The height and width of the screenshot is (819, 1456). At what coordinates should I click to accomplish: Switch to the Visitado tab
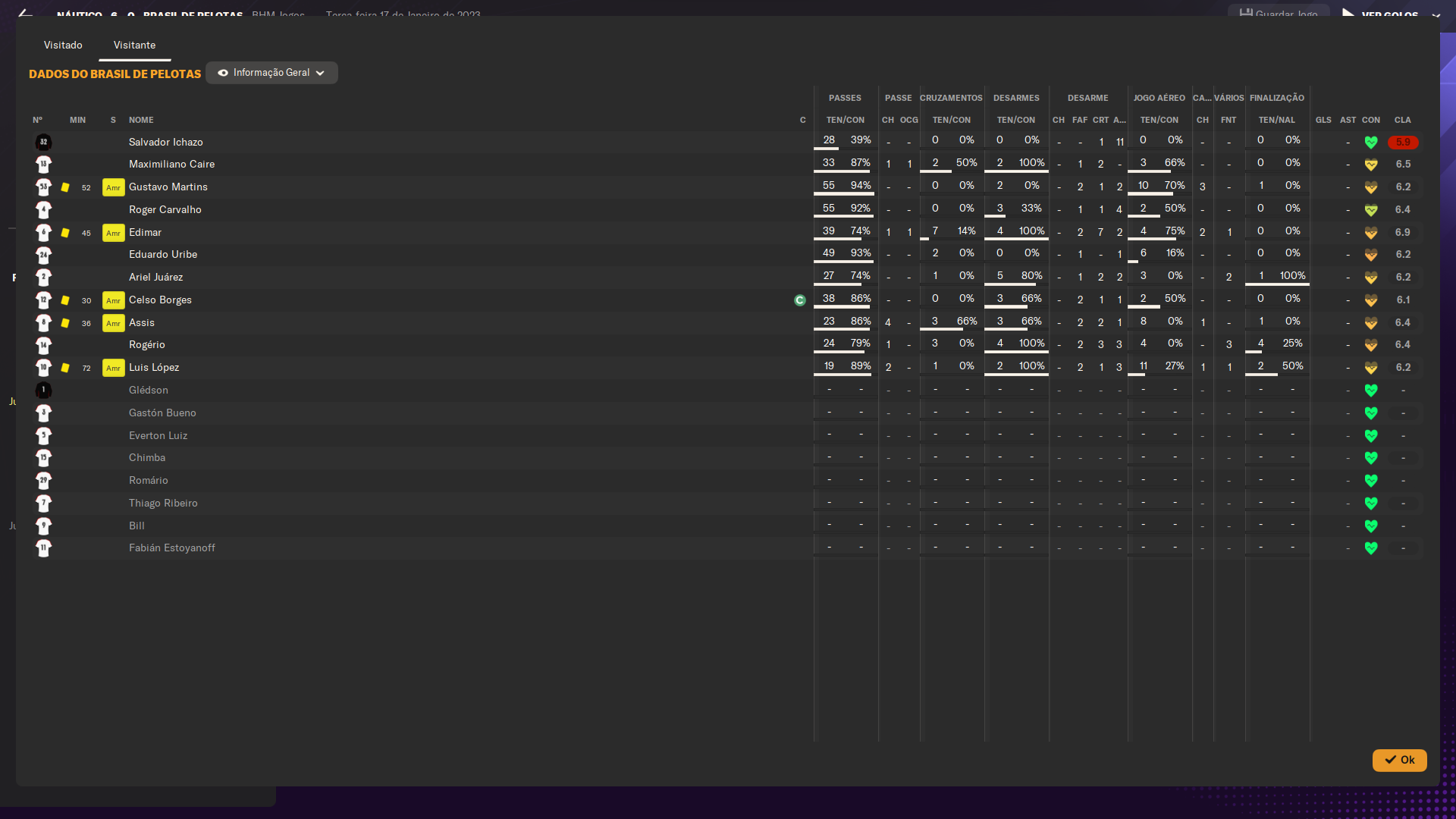click(x=63, y=45)
